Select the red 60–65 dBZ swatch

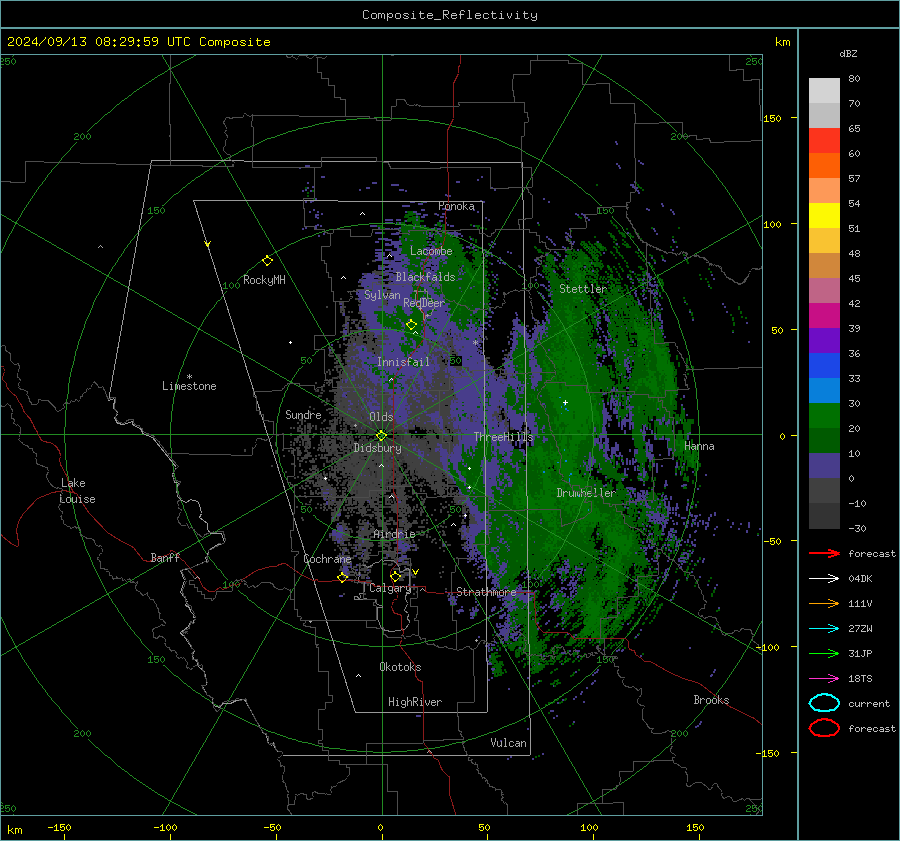(x=824, y=140)
